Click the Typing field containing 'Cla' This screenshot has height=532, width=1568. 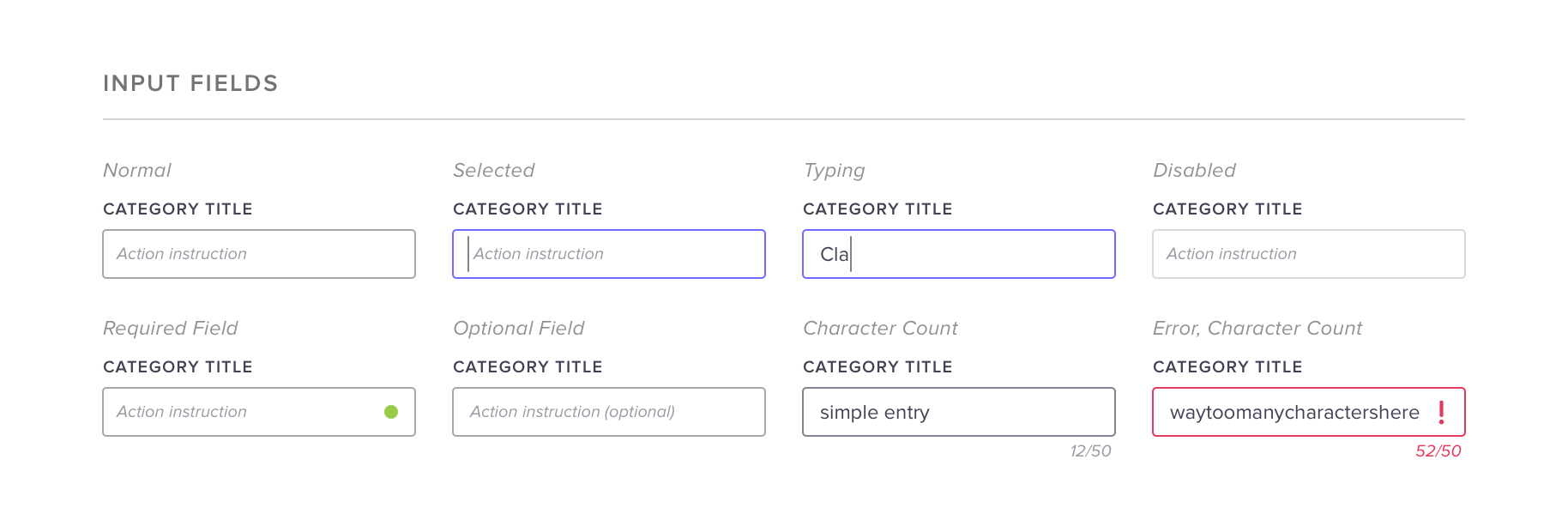(x=959, y=254)
